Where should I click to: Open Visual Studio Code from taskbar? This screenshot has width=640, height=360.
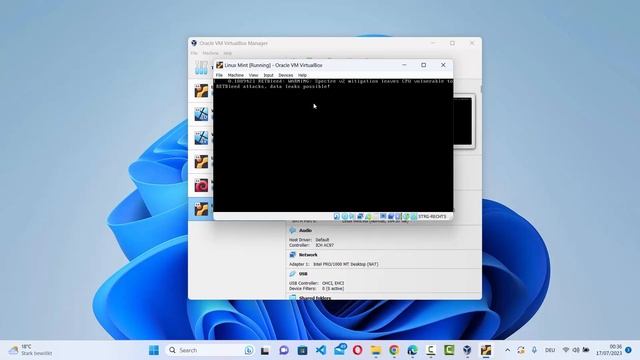tap(321, 350)
